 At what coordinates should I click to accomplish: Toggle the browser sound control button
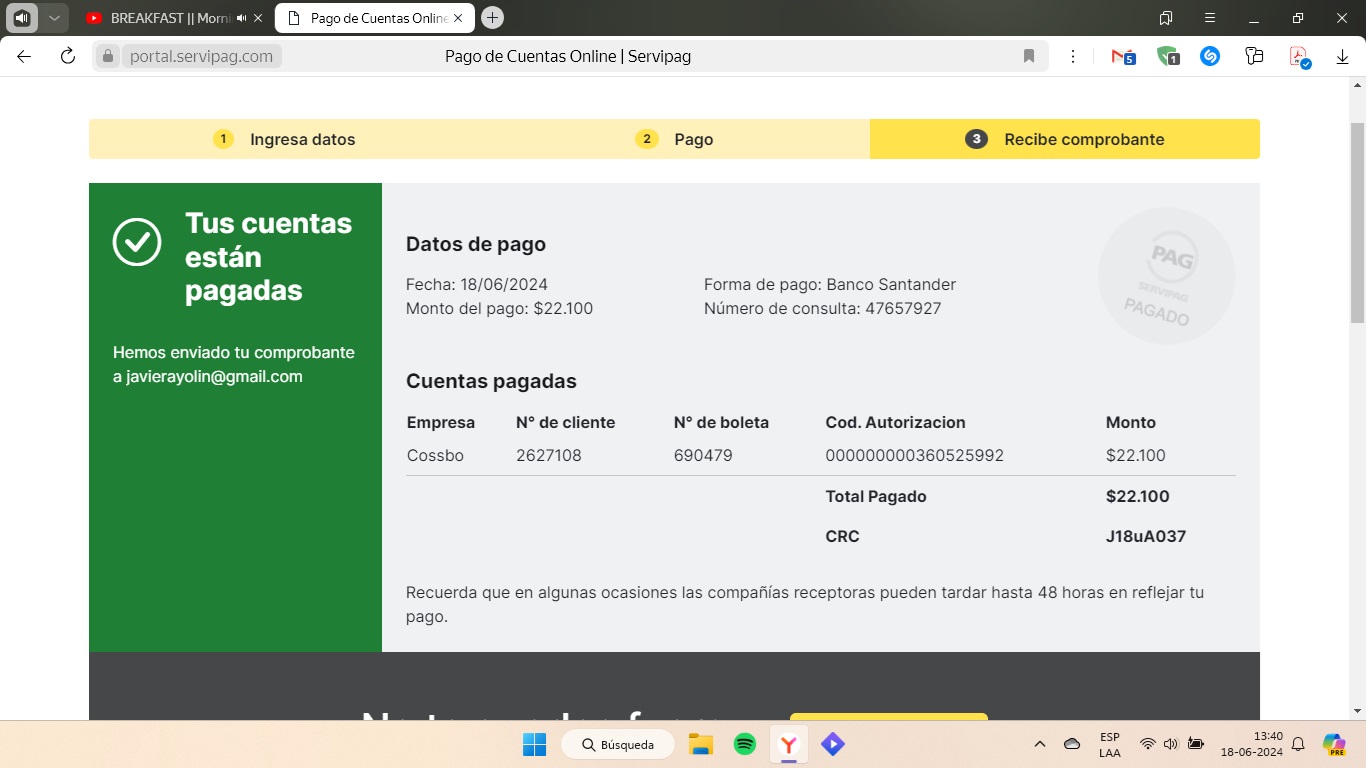22,18
